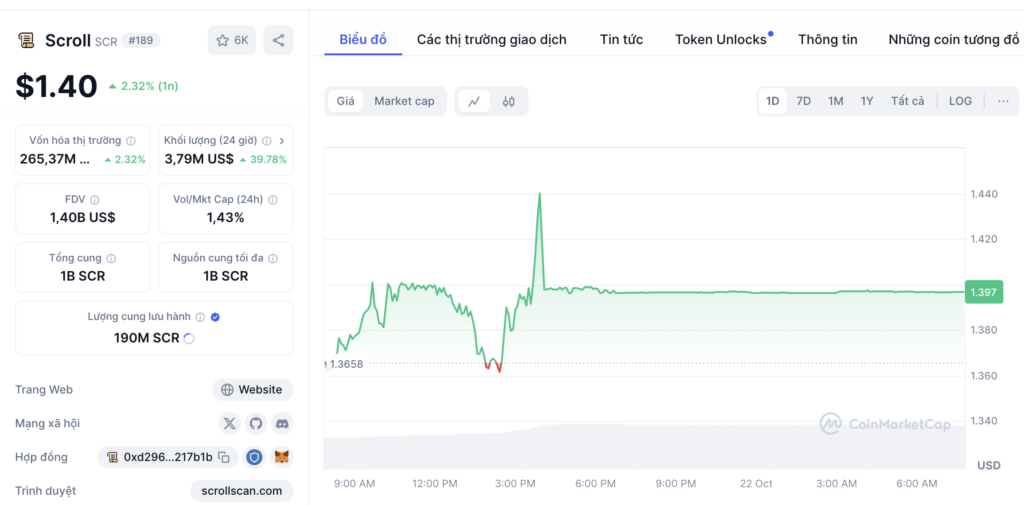1024x505 pixels.
Task: Open the Discord social link
Action: coord(282,423)
